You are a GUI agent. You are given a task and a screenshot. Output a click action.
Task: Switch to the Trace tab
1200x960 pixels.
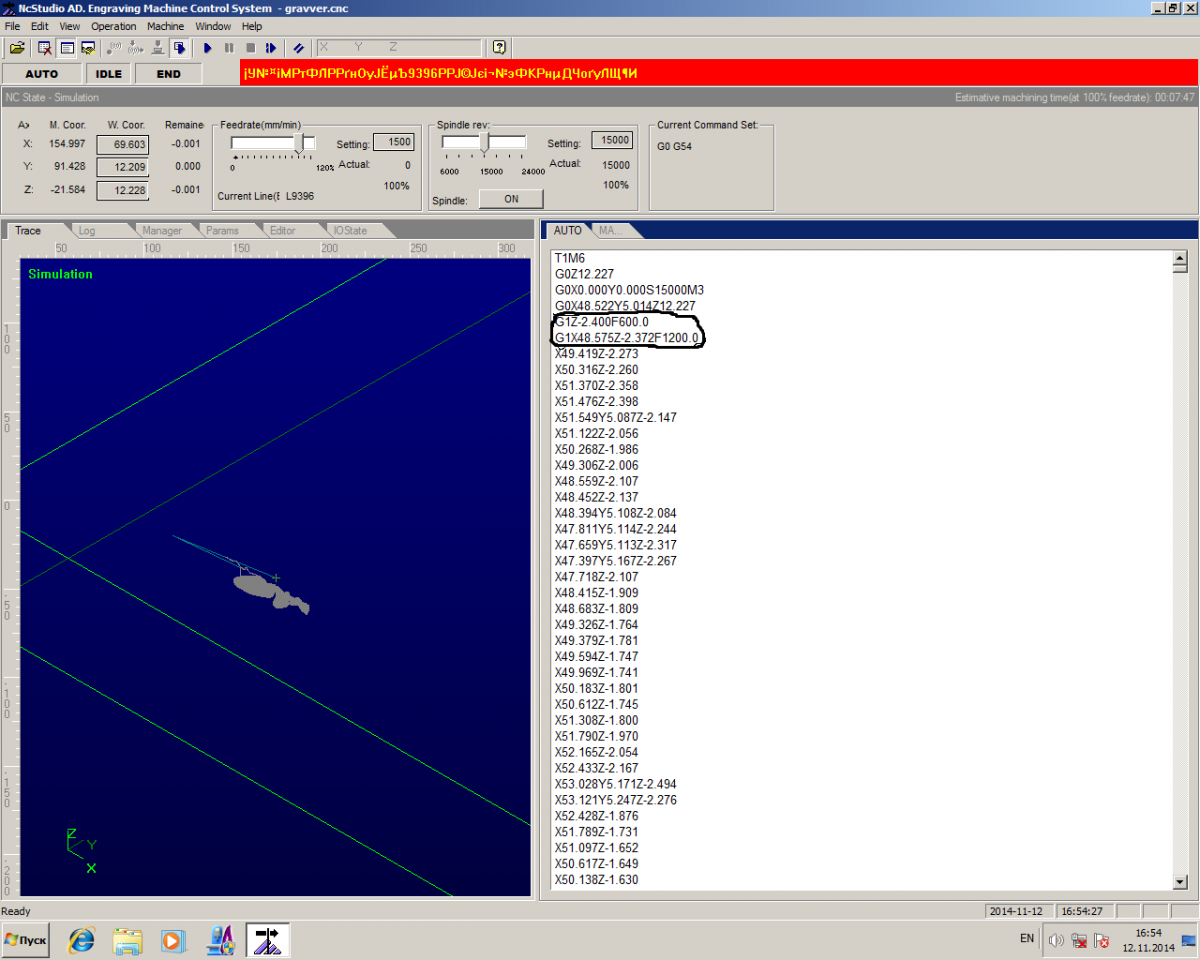click(28, 230)
